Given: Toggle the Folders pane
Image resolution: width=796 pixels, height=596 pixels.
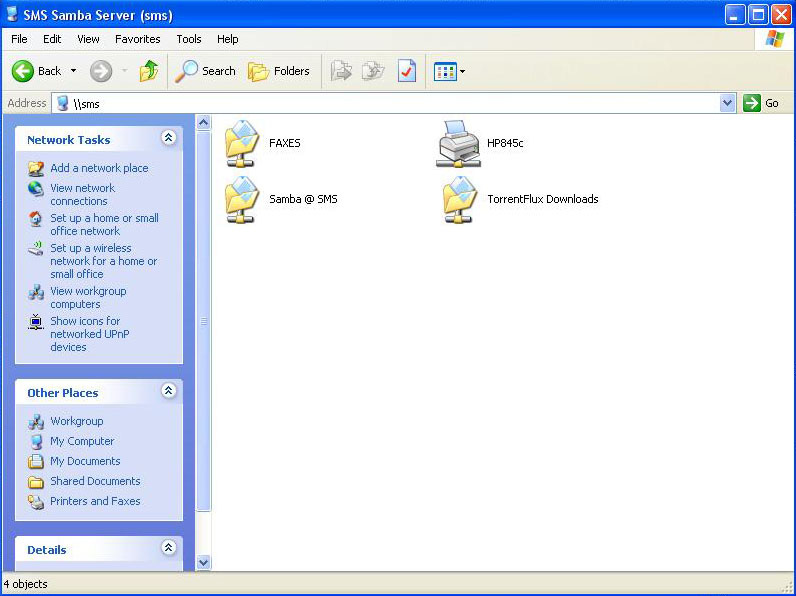Looking at the screenshot, I should click(x=279, y=71).
